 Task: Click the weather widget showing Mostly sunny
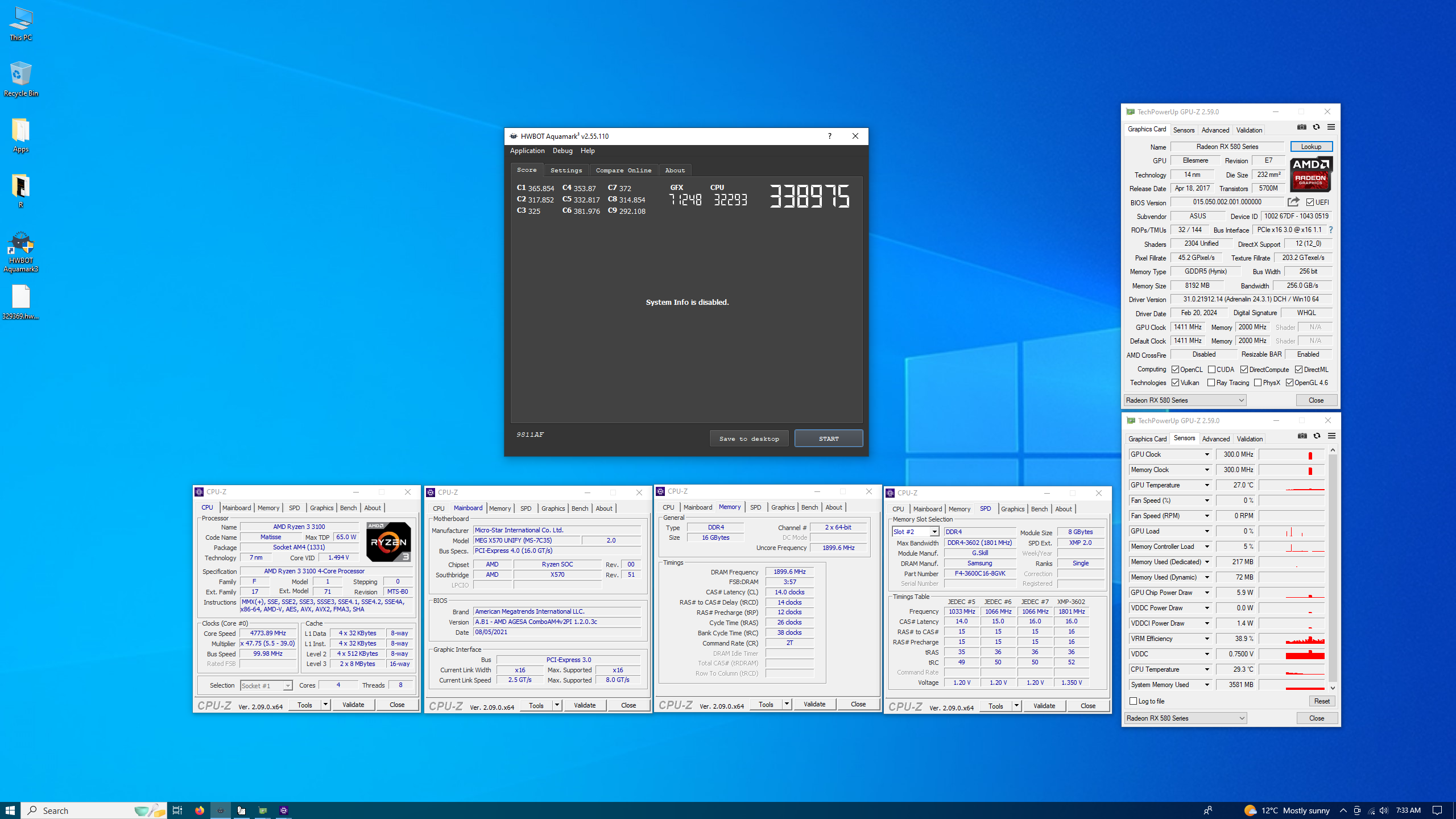coord(1287,810)
